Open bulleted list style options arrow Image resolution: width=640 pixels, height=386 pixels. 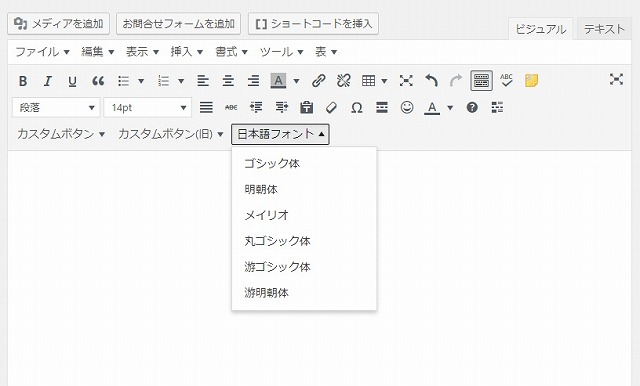point(141,81)
